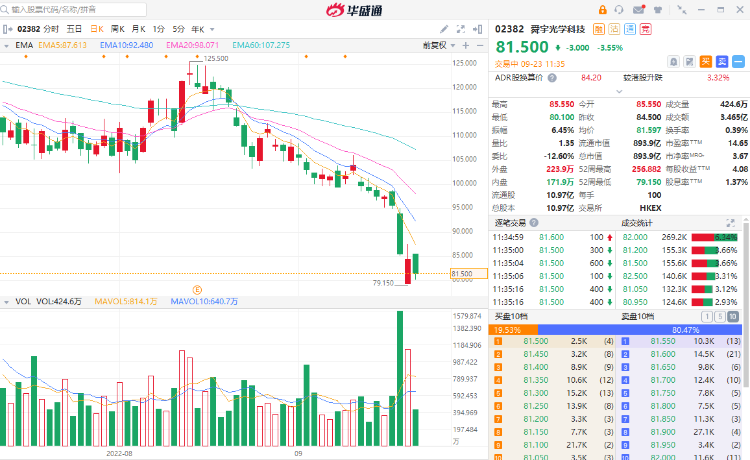The width and height of the screenshot is (750, 460).
Task: Switch chart to 分时 view
Action: coord(51,29)
